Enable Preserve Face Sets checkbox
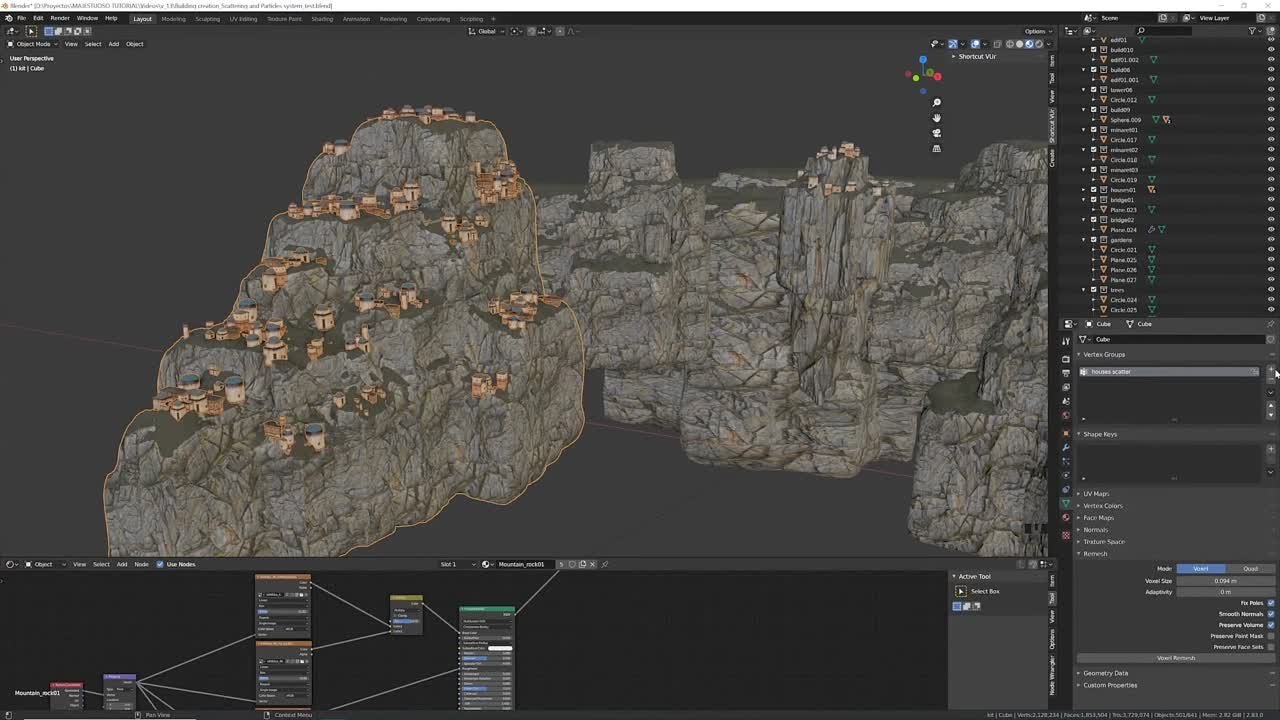1280x720 pixels. point(1271,647)
